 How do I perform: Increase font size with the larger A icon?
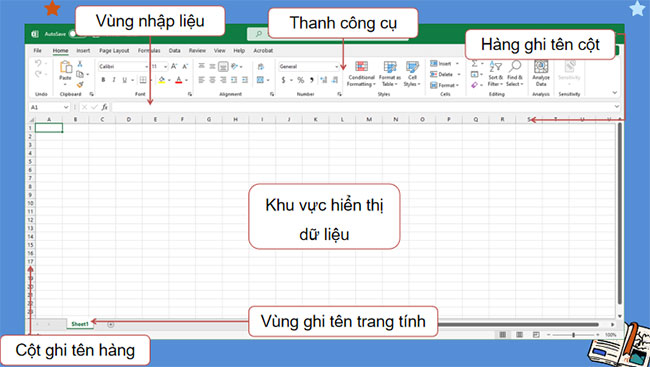click(174, 66)
